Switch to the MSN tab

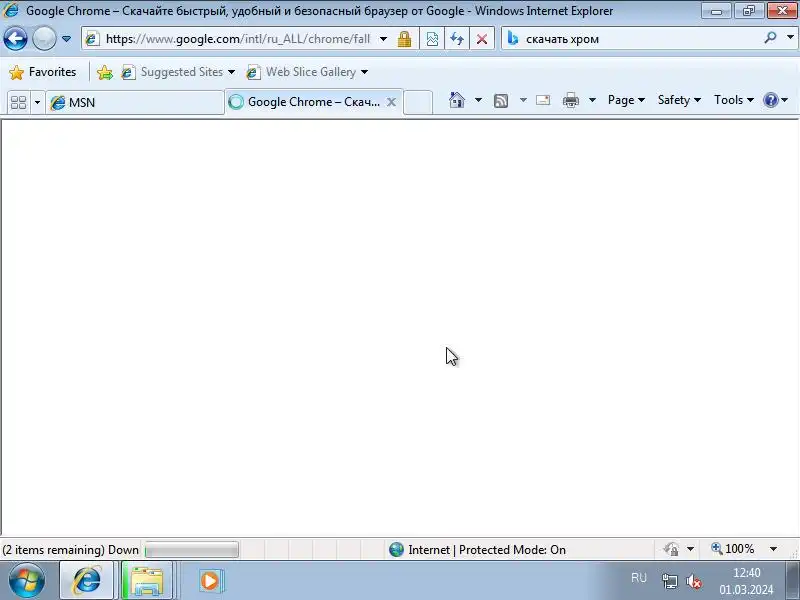(x=135, y=103)
